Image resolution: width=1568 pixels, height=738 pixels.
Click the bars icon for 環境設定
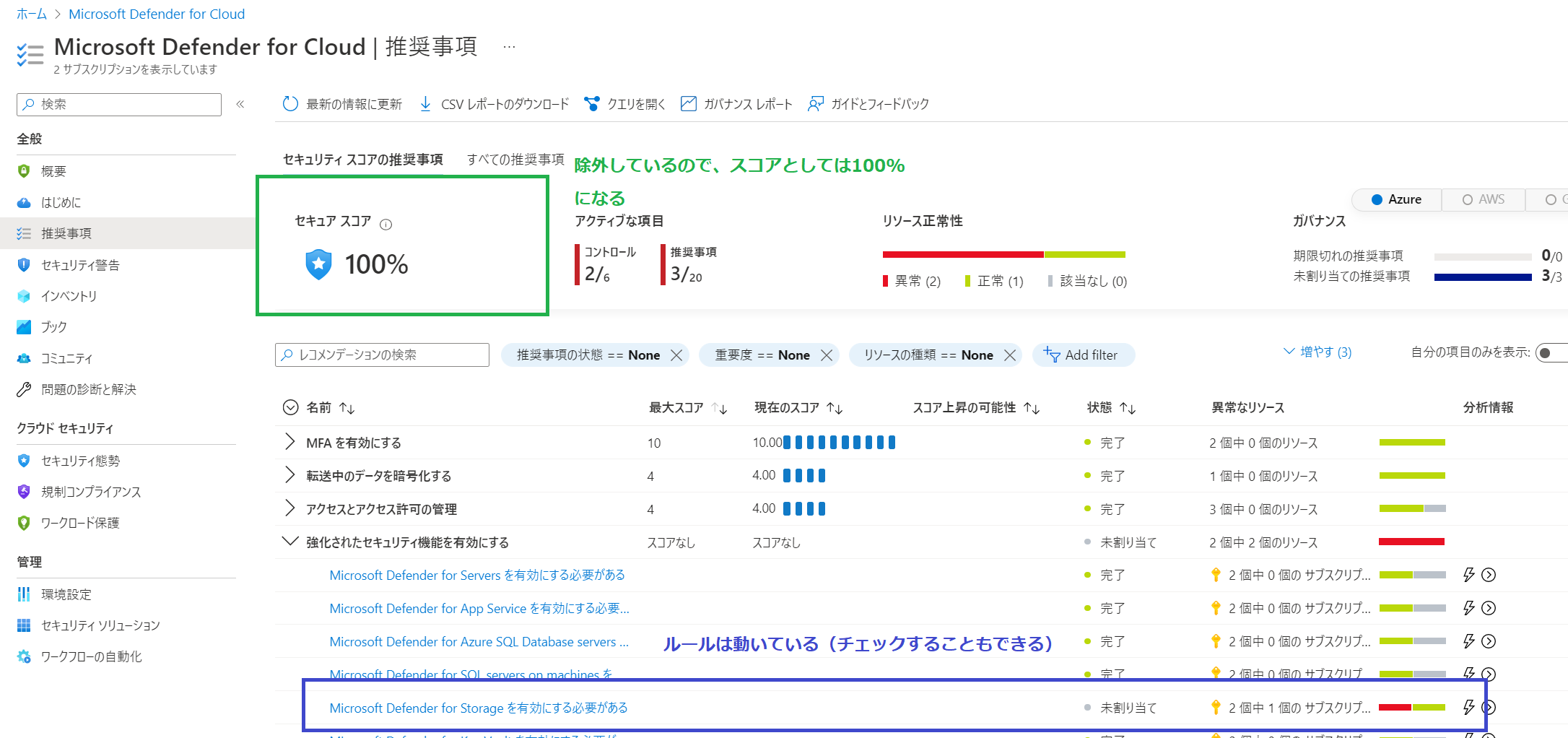[x=24, y=594]
